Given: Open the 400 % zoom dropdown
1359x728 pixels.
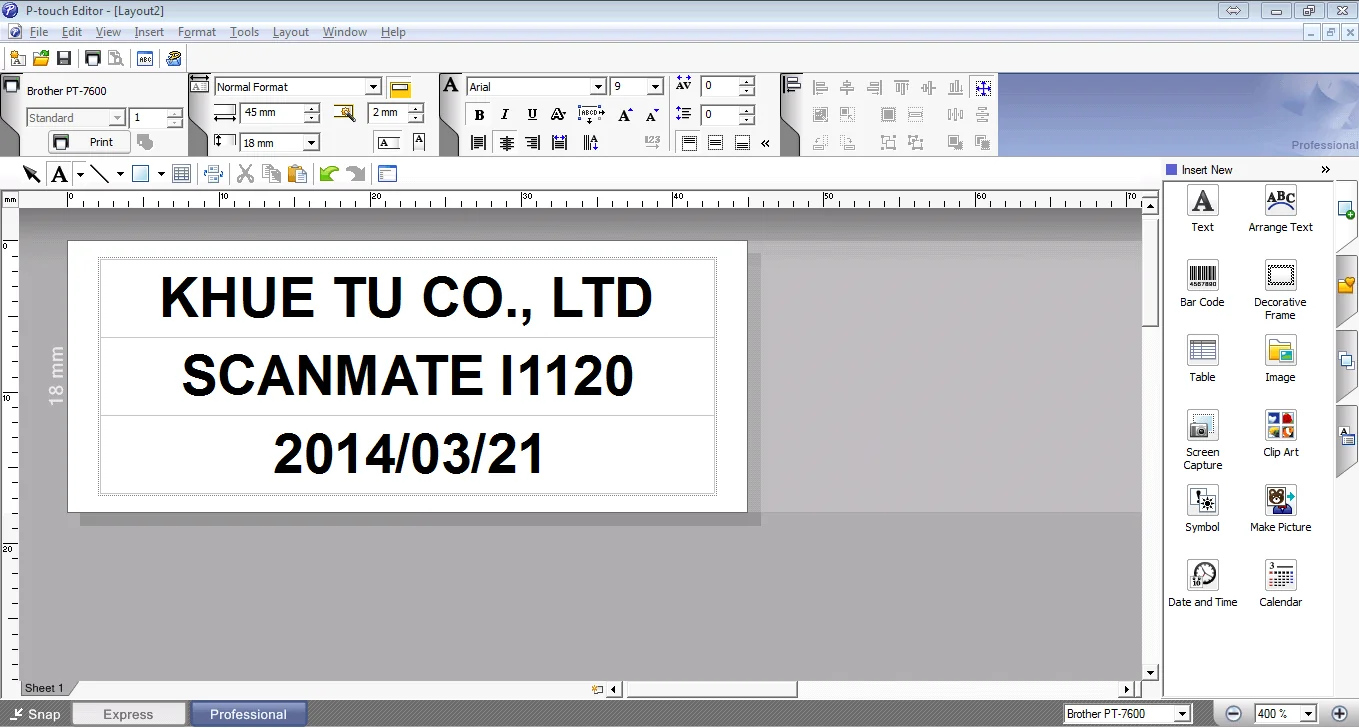Looking at the screenshot, I should 1306,714.
